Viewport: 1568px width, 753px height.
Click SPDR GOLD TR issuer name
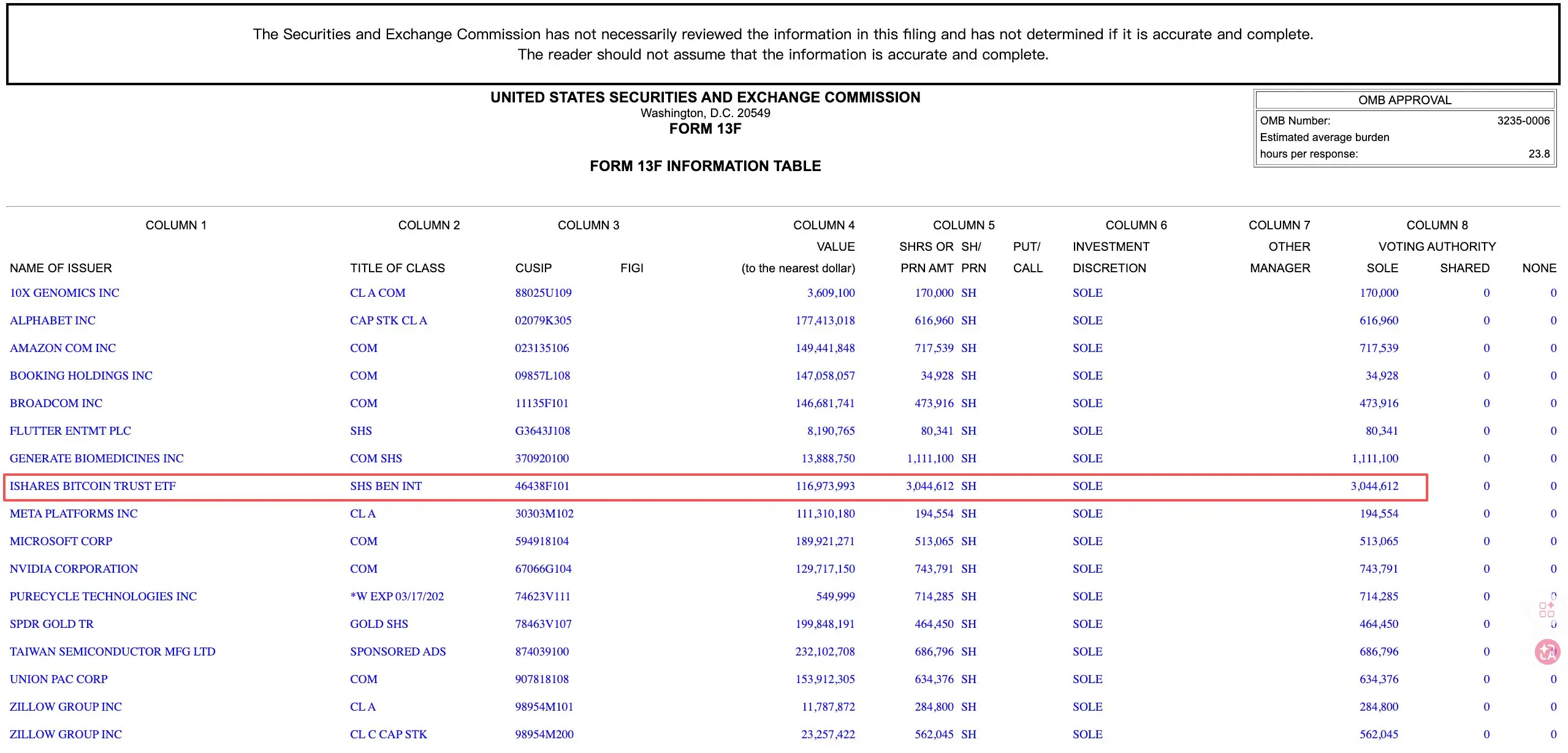click(x=51, y=624)
